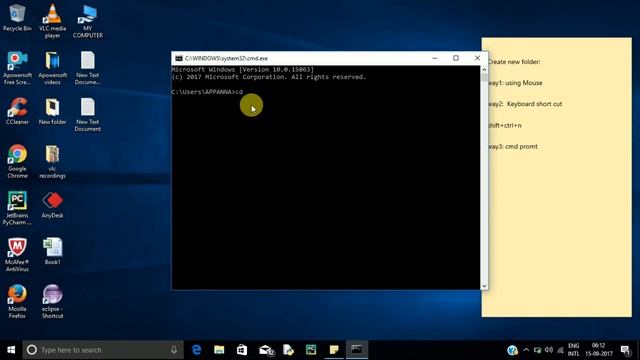
Task: Open File Explorer from the taskbar
Action: [x=219, y=350]
